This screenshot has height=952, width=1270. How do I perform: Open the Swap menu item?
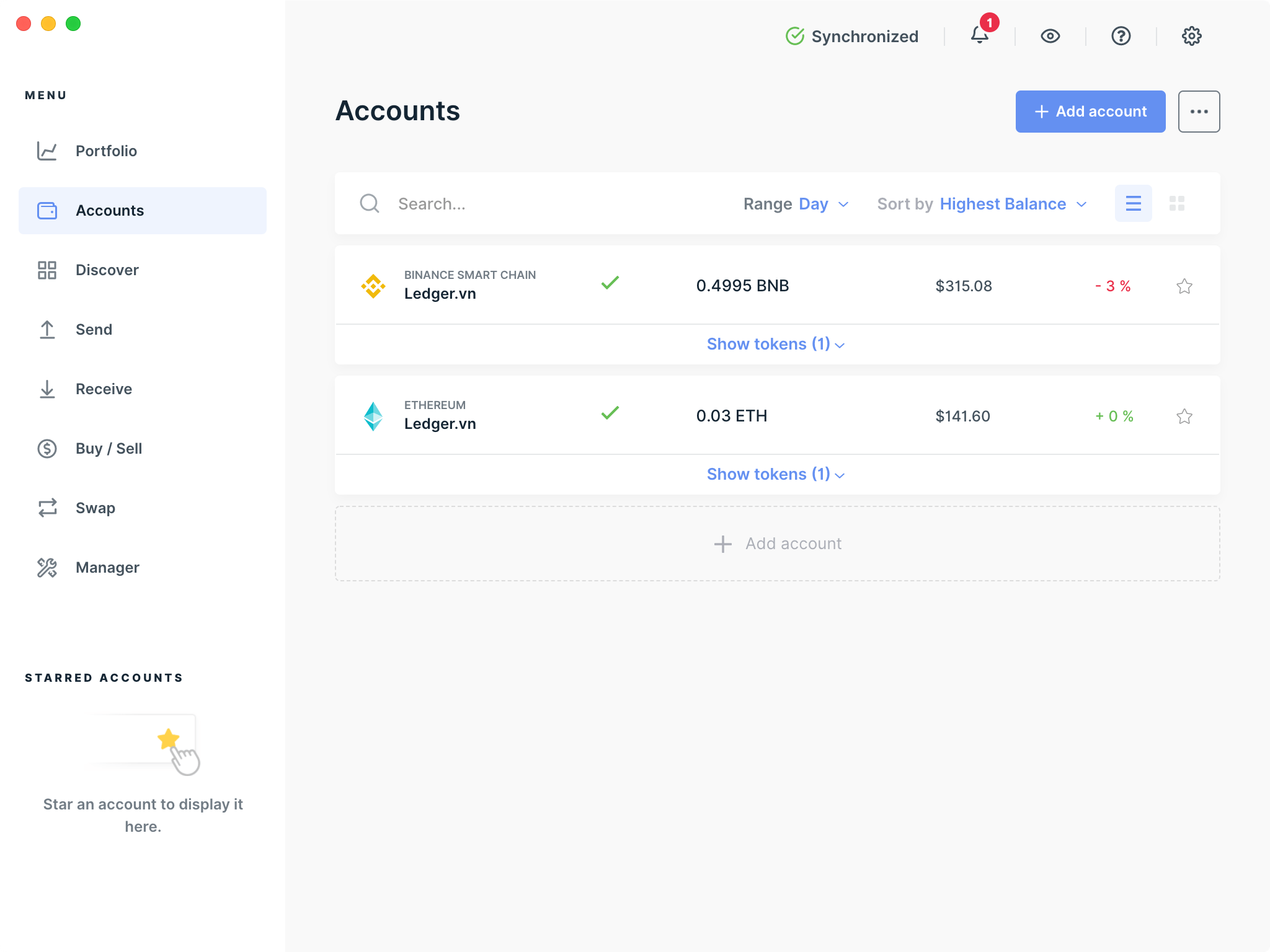pos(95,508)
